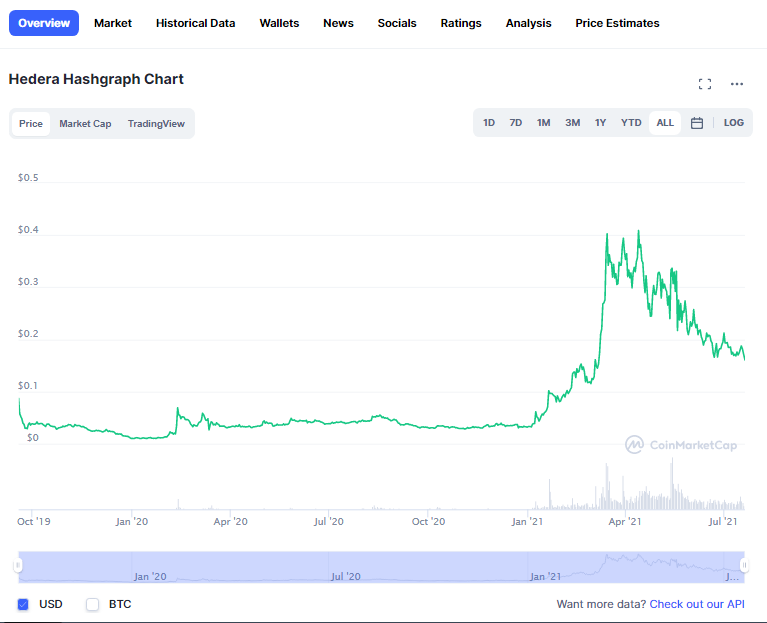Click the right range slider handle
This screenshot has width=767, height=623.
click(744, 566)
